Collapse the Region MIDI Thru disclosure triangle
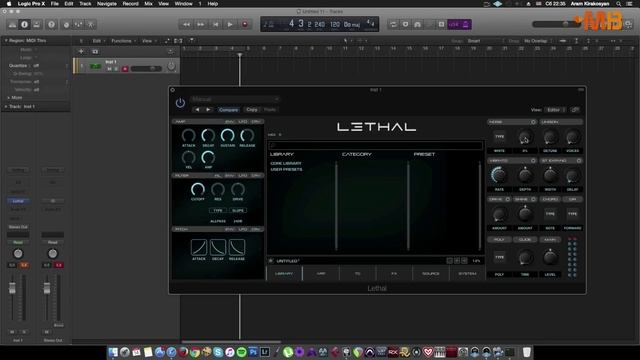 coord(6,41)
